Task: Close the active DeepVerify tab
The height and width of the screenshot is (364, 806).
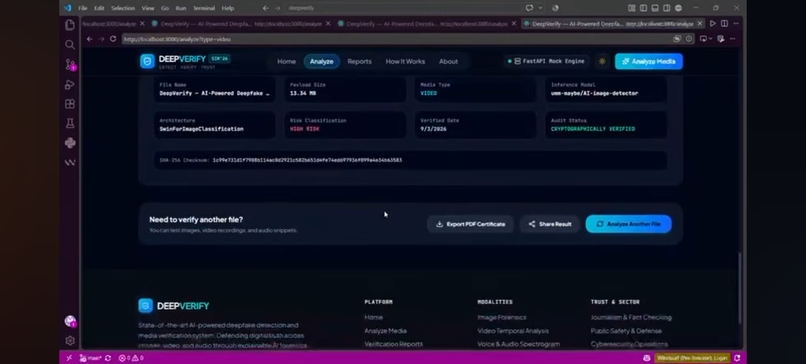Action: [700, 24]
